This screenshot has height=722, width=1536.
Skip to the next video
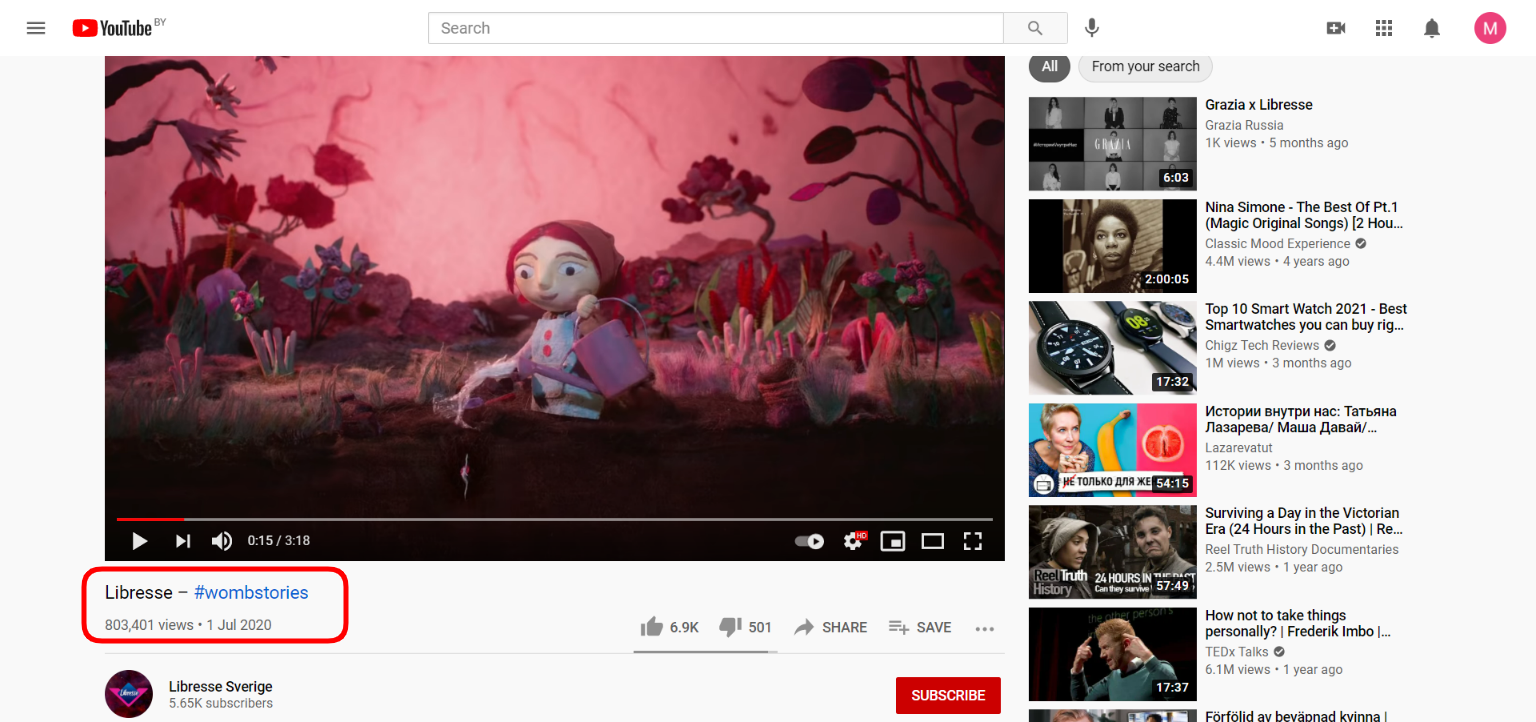pos(183,541)
